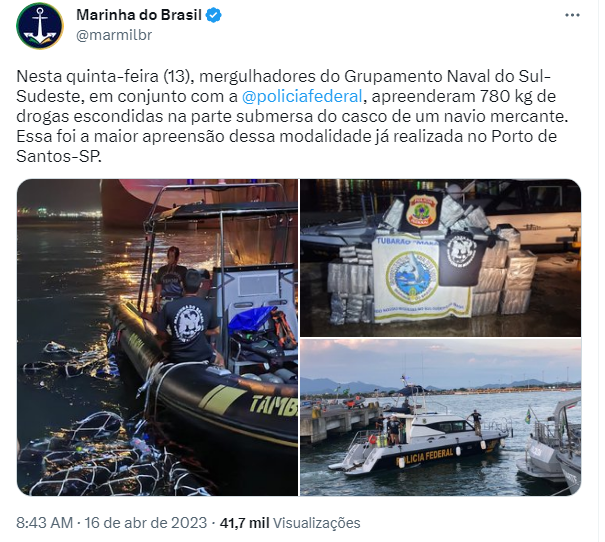Follow the @policiafederal mention link
Viewport: 605px width, 542px height.
pos(302,96)
